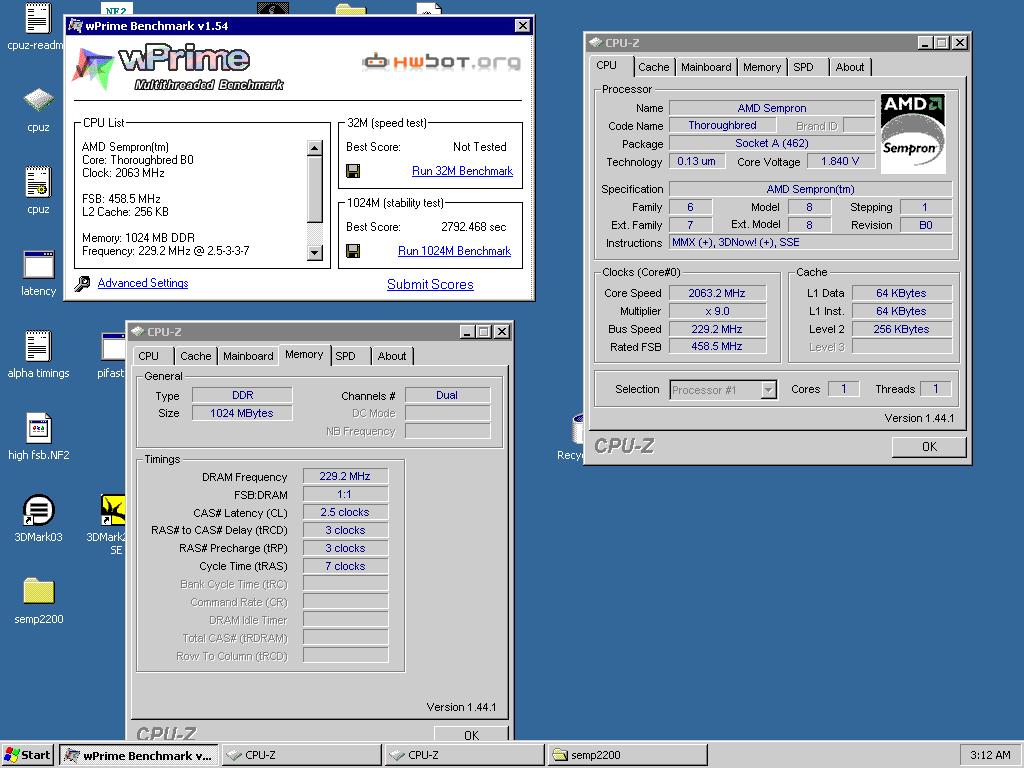The image size is (1024, 768).
Task: Click the Code Name Thoroughbred field
Action: [722, 125]
